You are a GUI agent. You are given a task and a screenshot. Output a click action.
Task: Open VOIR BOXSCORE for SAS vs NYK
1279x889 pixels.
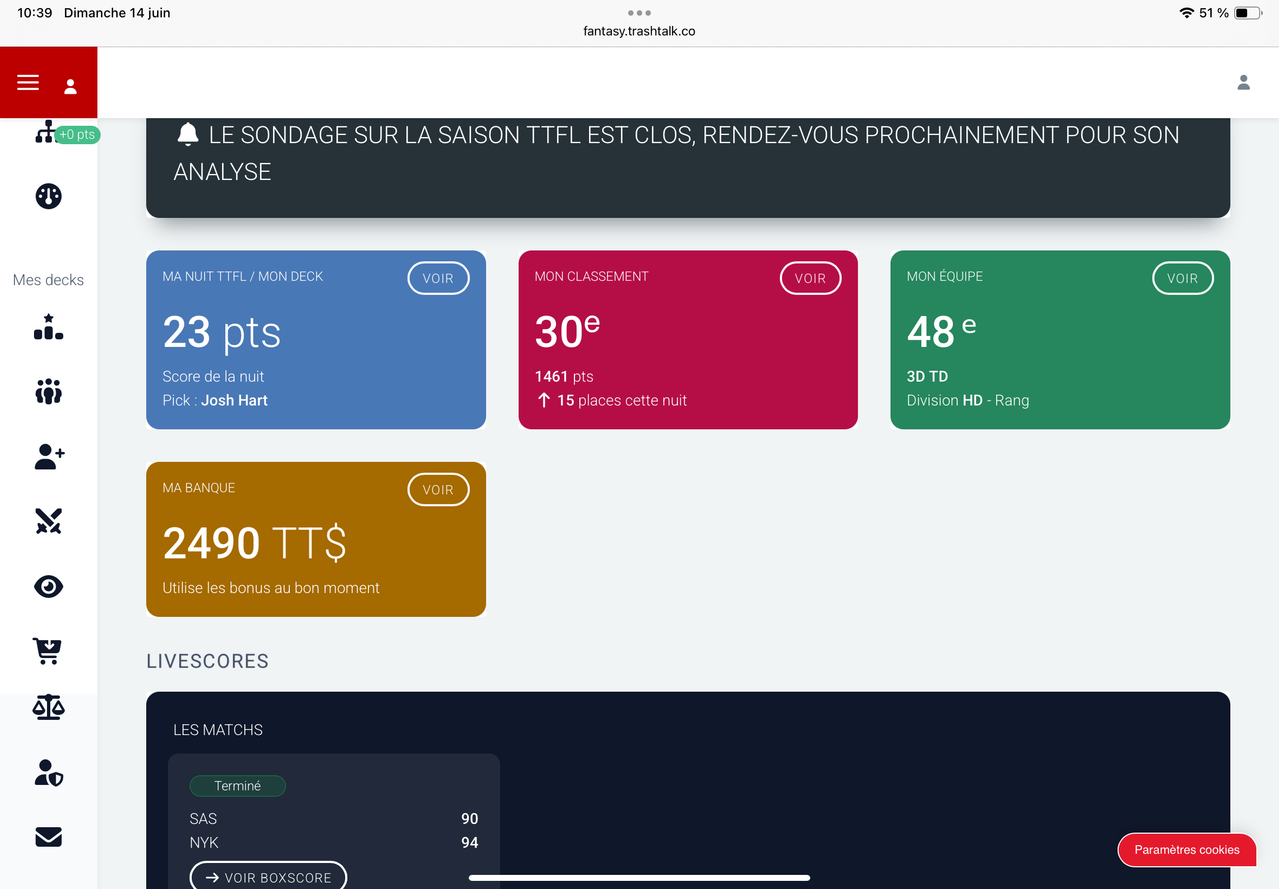coord(268,877)
